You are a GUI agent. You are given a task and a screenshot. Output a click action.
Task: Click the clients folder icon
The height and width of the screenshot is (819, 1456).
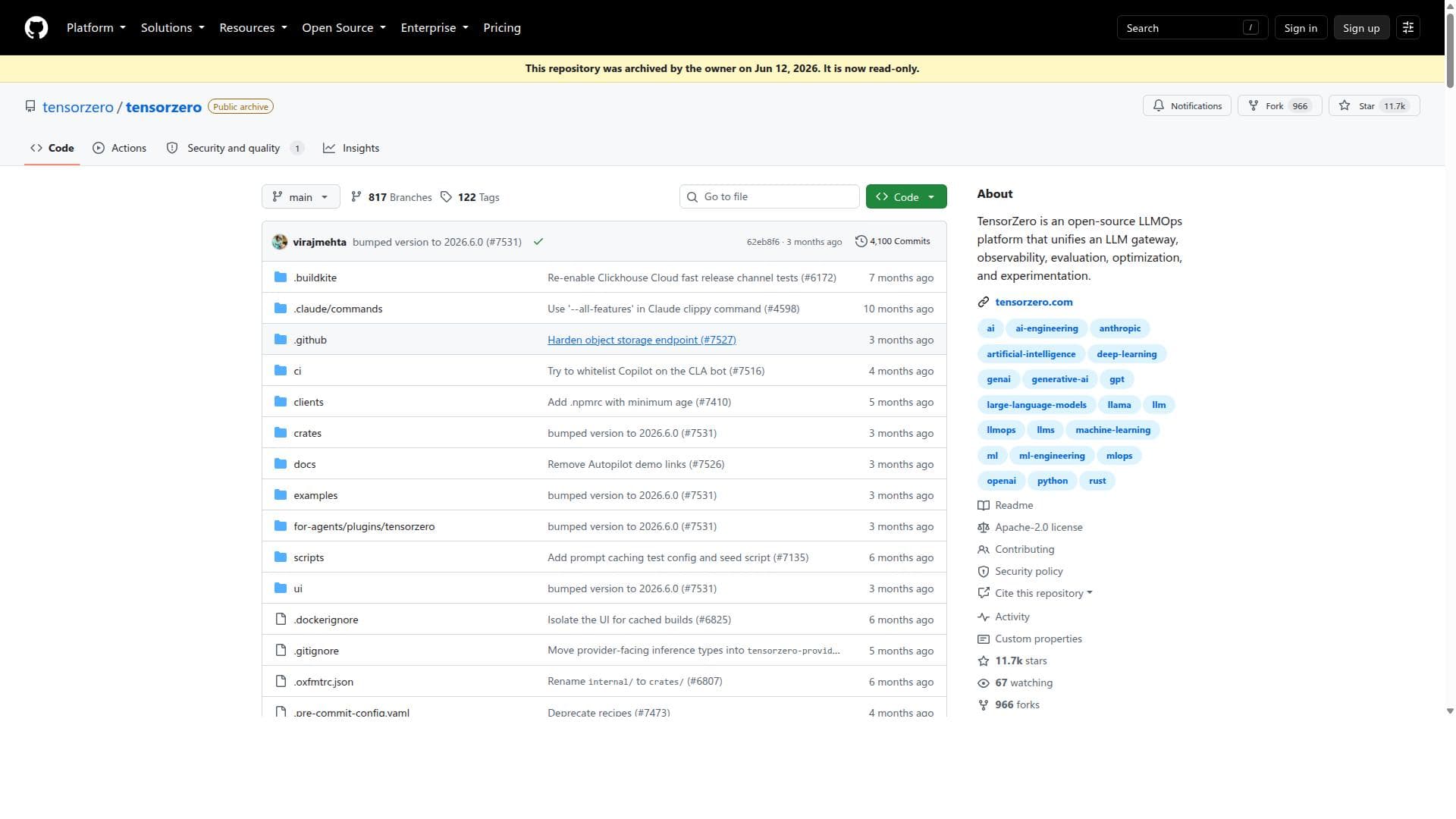pos(281,402)
